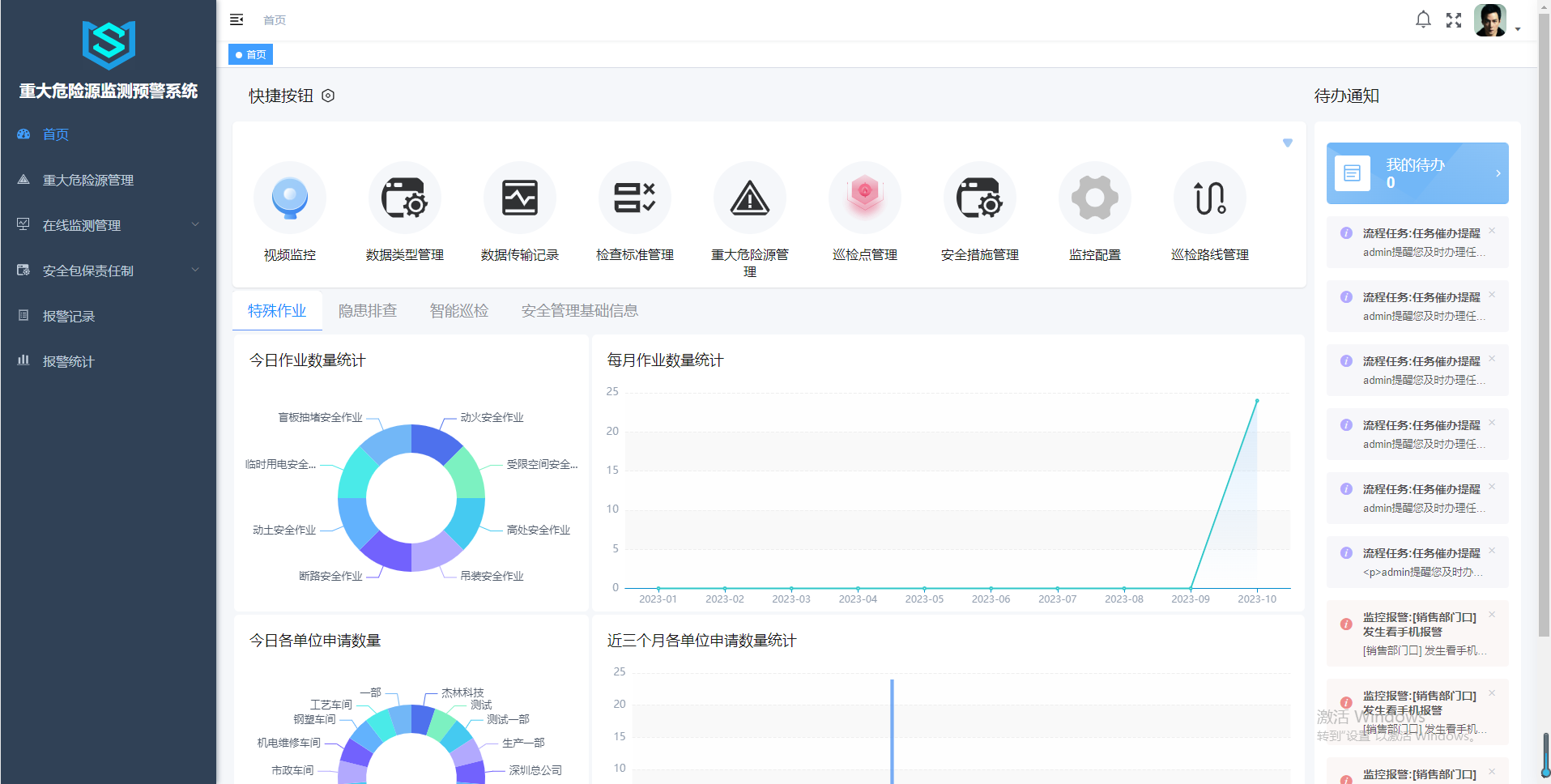1551x784 pixels.
Task: Click the system logo in the sidebar
Action: click(x=109, y=45)
